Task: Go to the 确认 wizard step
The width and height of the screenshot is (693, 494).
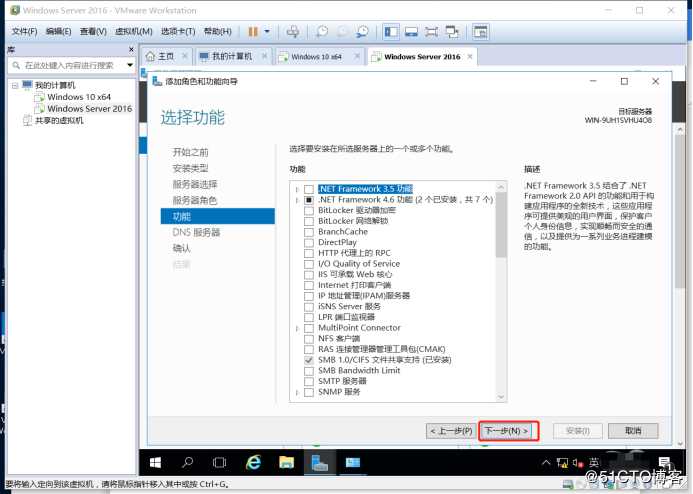Action: point(182,248)
